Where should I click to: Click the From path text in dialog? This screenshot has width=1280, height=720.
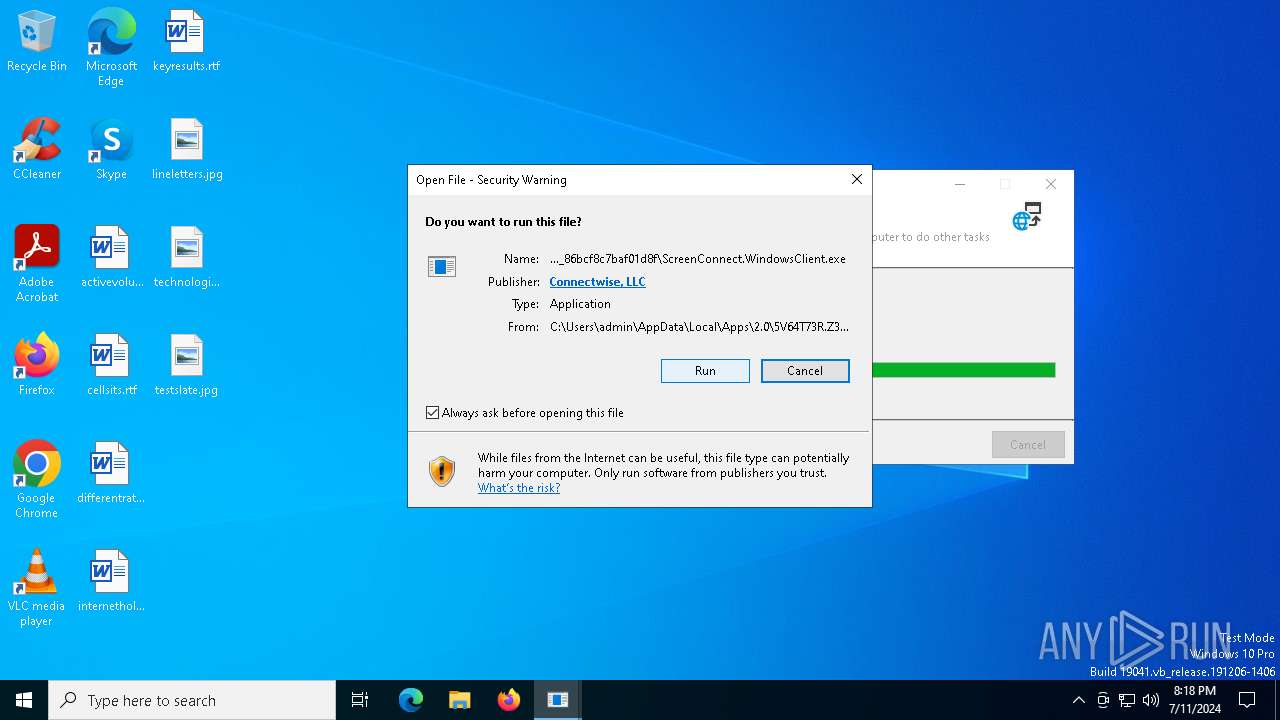[x=699, y=327]
